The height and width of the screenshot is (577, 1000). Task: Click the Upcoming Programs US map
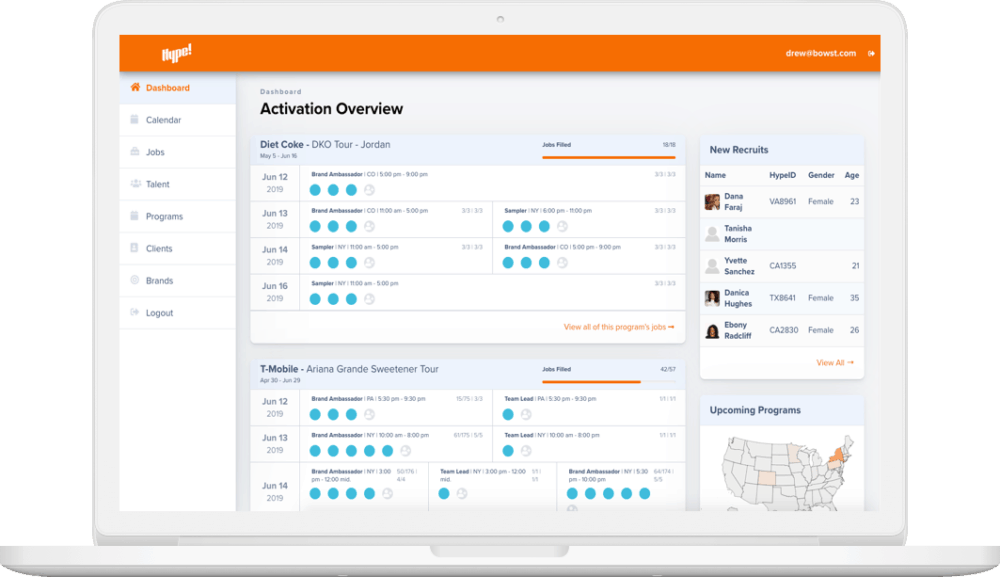tap(788, 472)
